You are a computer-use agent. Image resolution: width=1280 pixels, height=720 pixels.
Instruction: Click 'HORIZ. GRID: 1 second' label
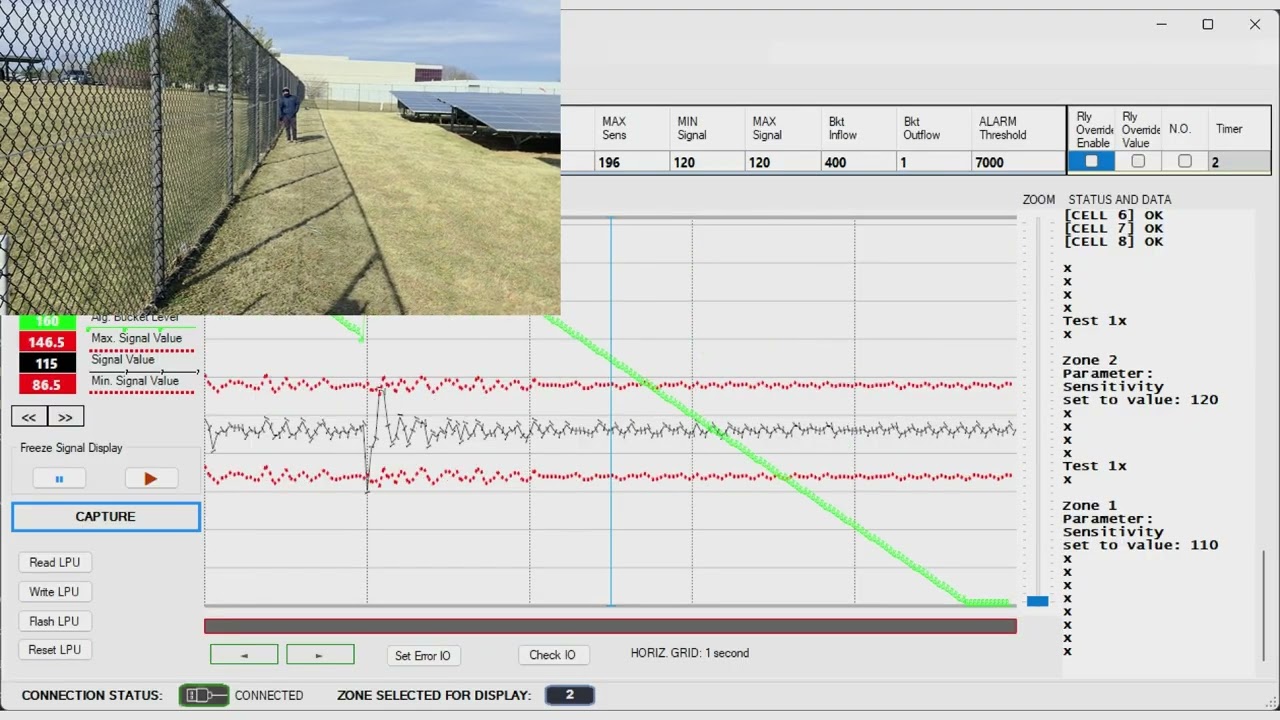tap(690, 653)
